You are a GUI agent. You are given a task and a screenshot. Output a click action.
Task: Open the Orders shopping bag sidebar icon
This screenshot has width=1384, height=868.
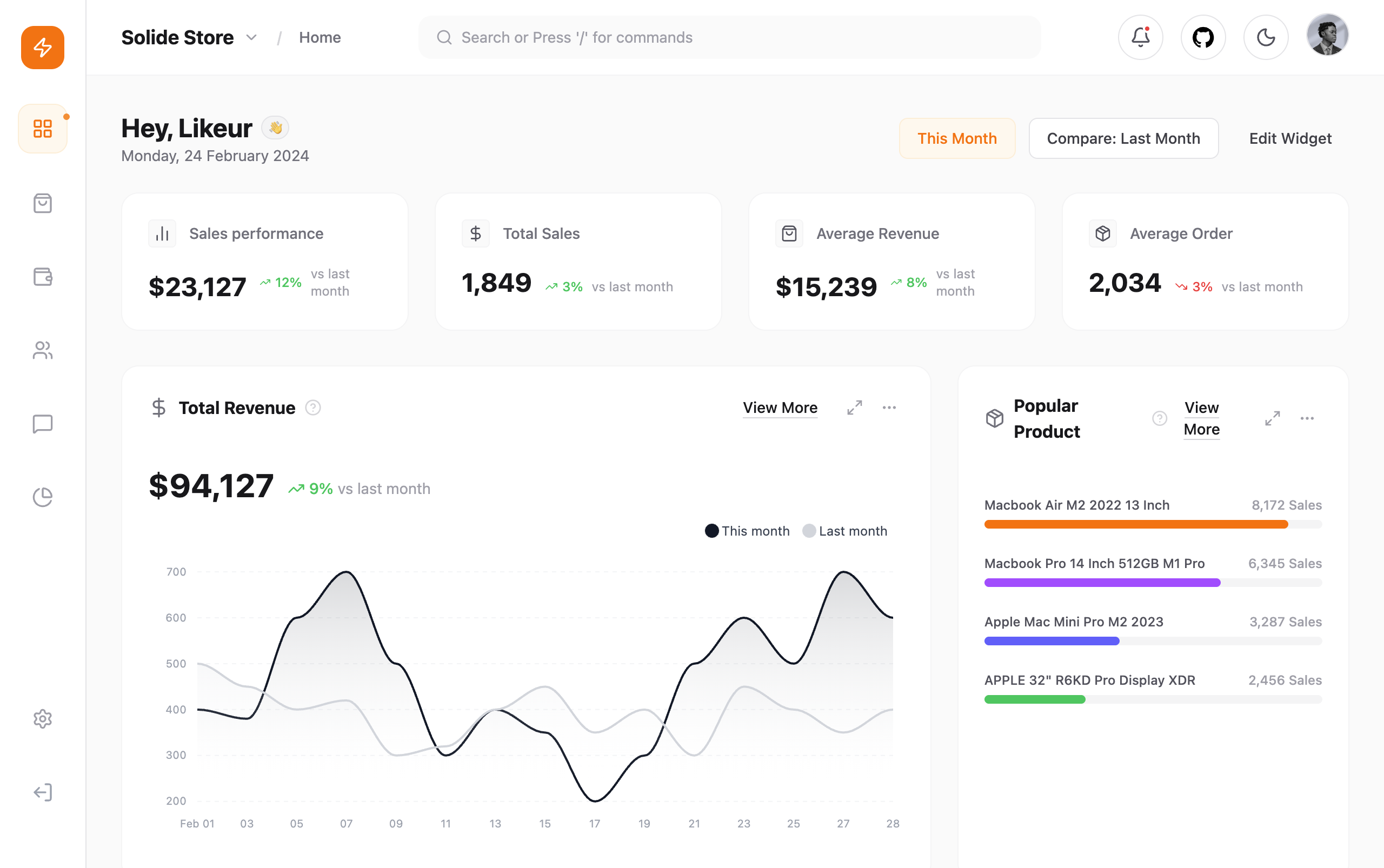point(43,204)
